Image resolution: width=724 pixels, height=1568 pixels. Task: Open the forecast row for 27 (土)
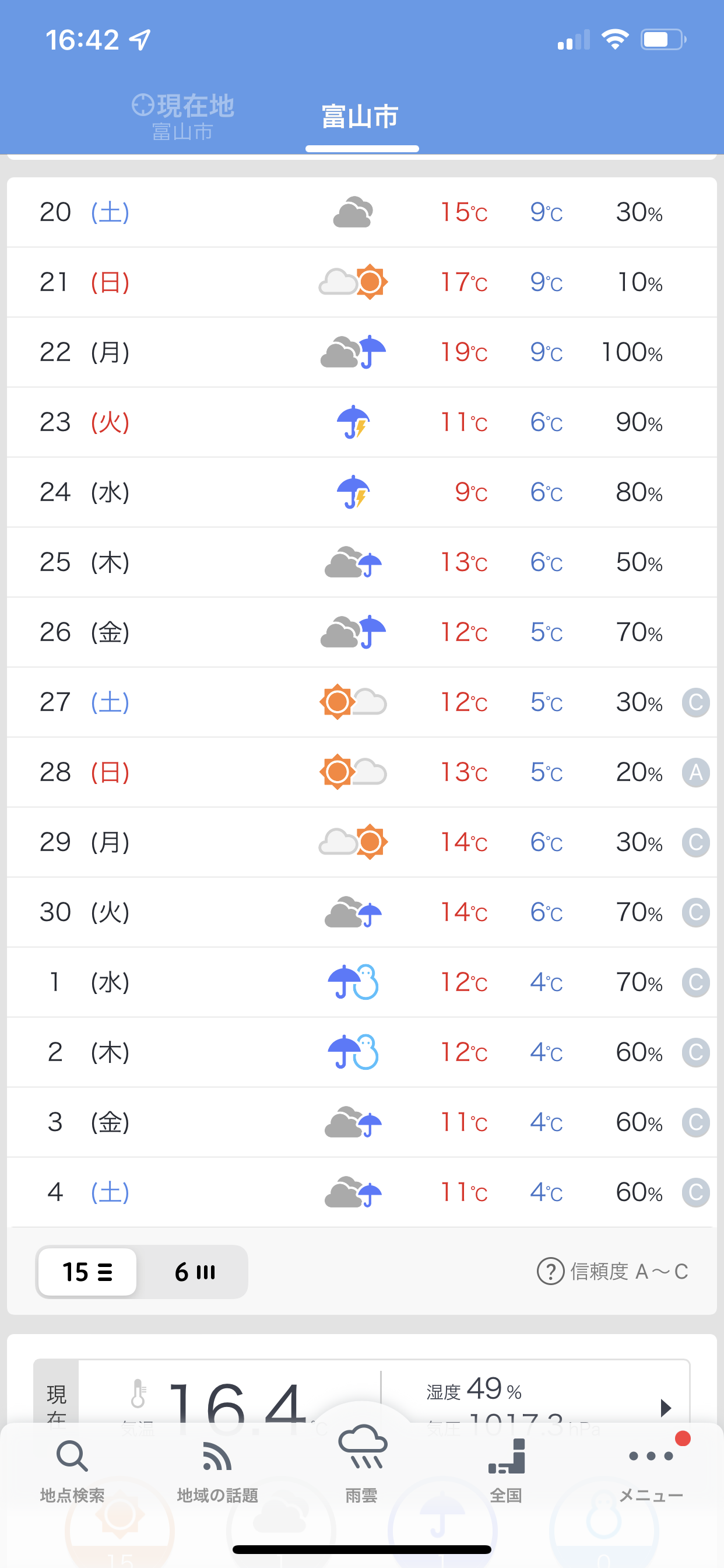point(361,702)
